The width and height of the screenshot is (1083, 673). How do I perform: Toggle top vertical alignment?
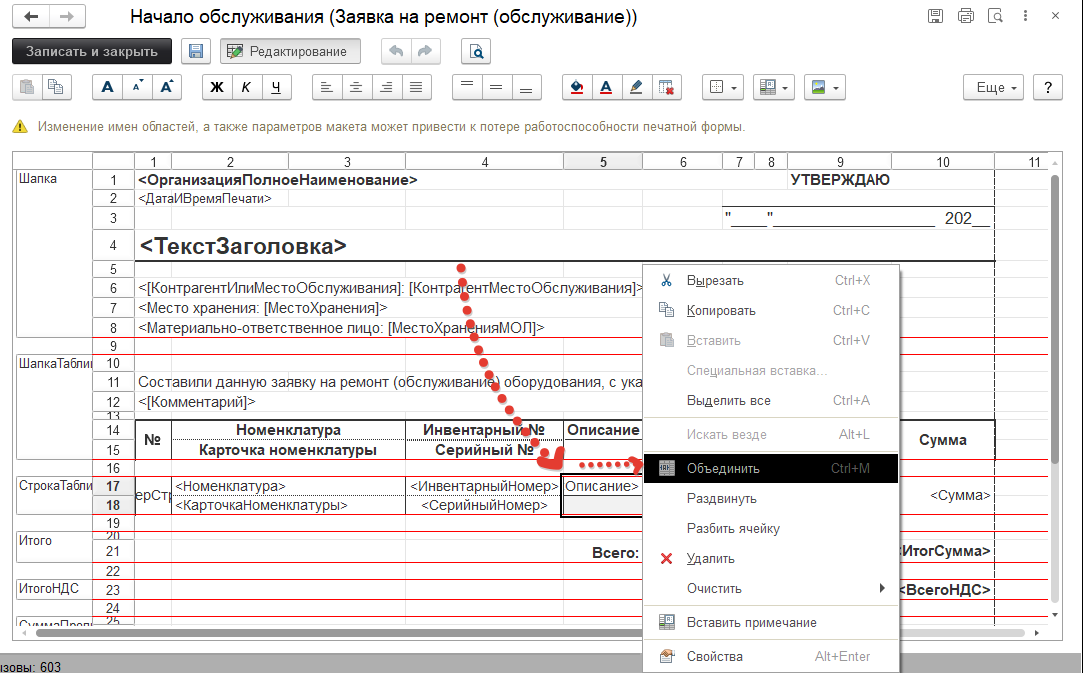click(x=466, y=87)
